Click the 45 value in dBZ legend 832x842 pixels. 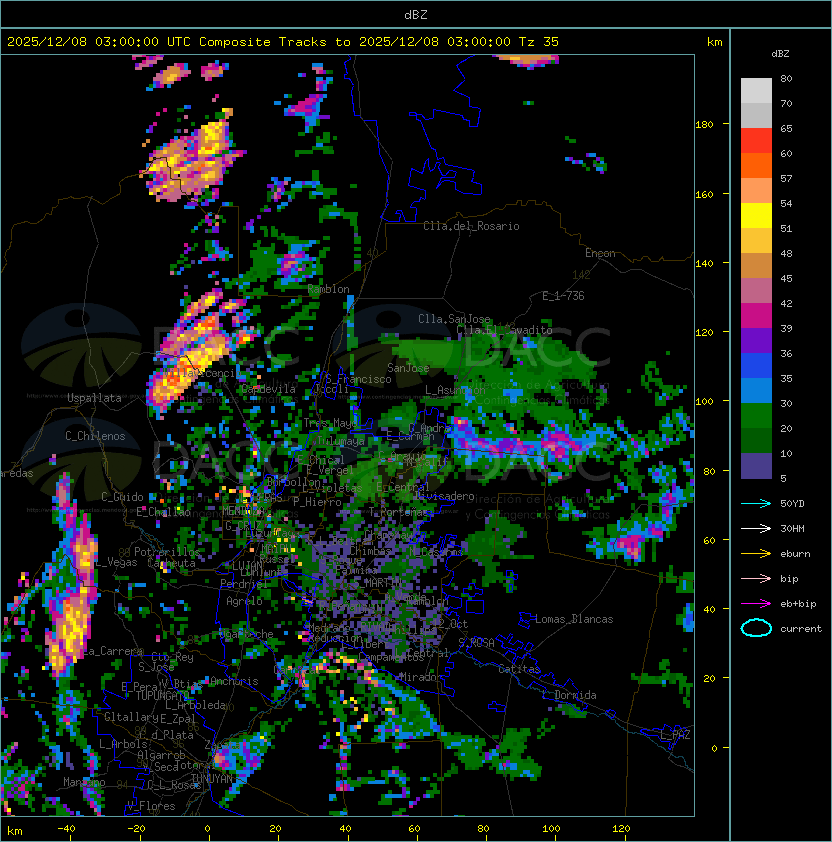click(x=786, y=278)
